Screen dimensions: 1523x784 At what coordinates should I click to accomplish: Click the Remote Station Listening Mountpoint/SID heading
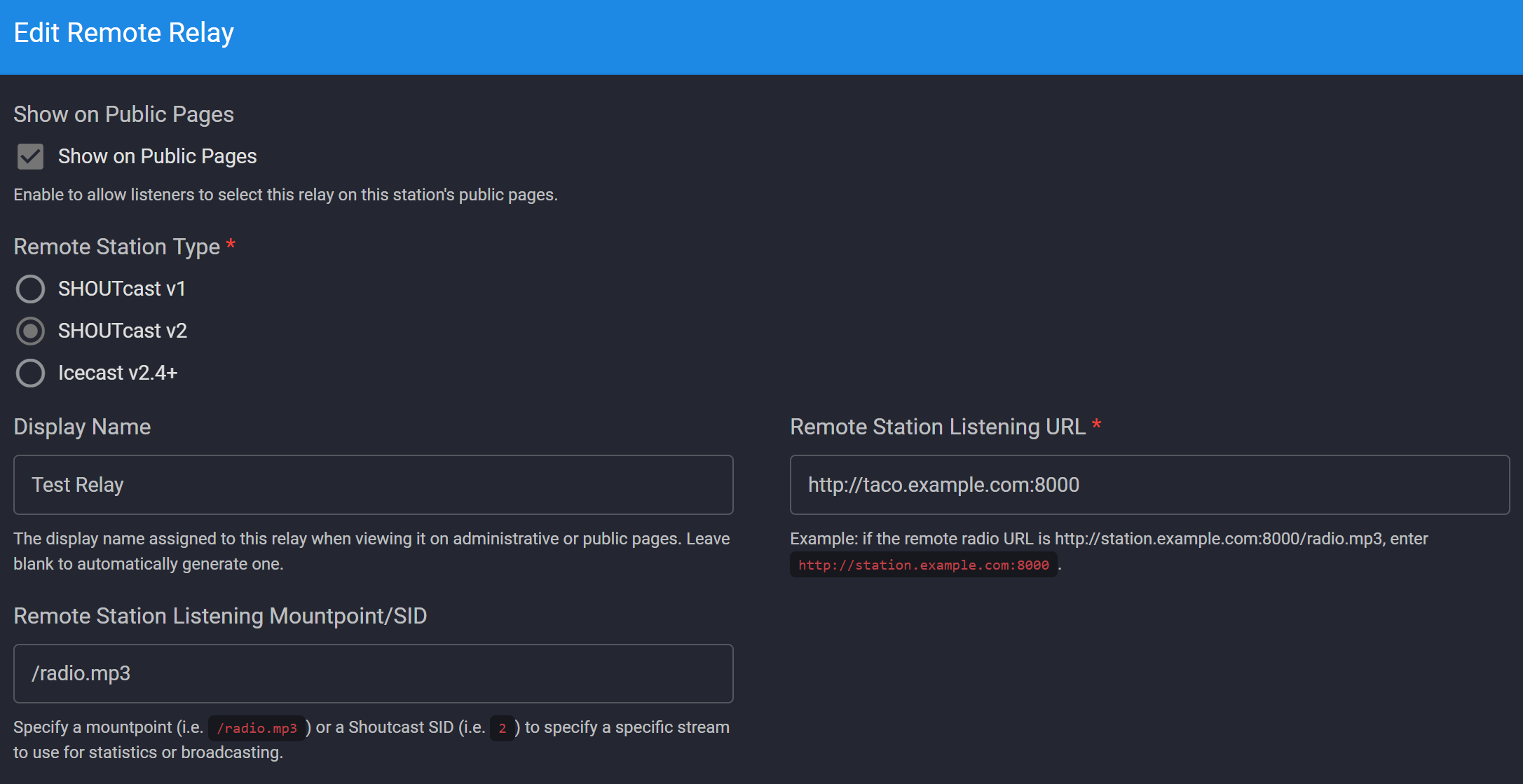pyautogui.click(x=220, y=616)
